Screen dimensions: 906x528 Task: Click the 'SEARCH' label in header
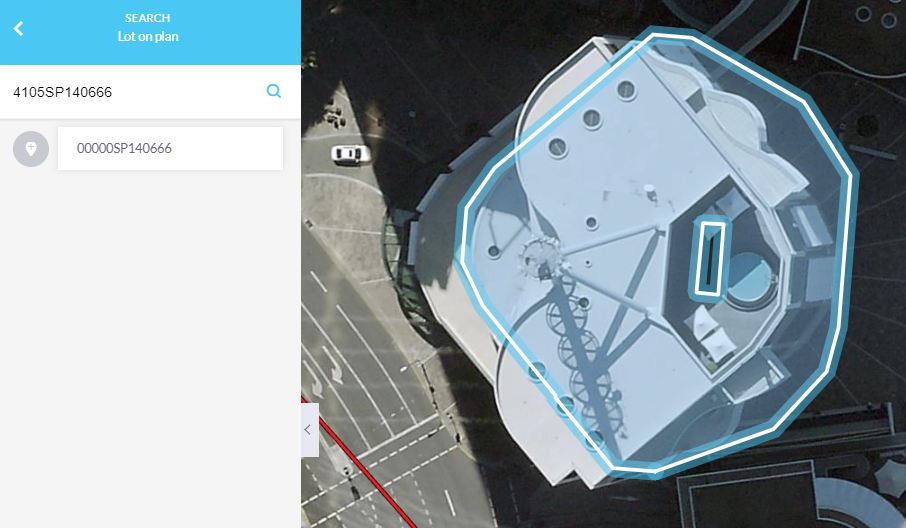[147, 18]
